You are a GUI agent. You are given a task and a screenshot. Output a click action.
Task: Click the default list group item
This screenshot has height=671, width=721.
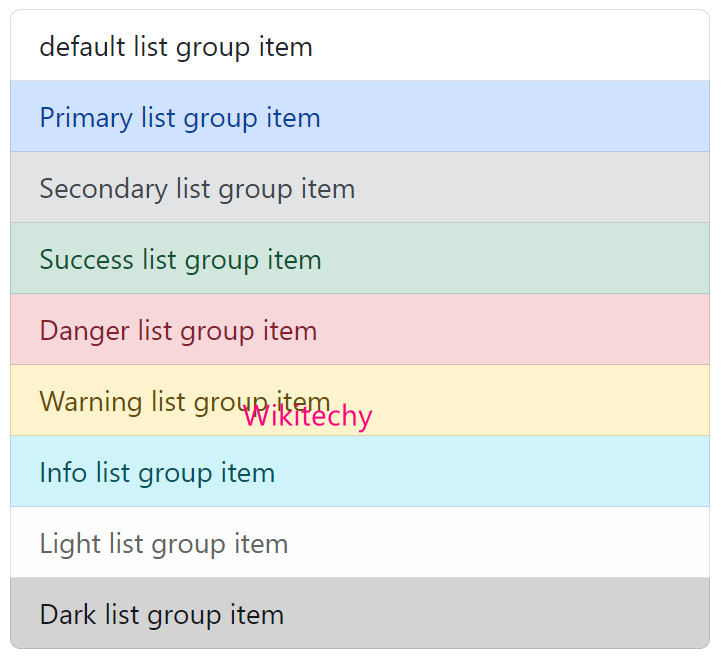point(176,47)
